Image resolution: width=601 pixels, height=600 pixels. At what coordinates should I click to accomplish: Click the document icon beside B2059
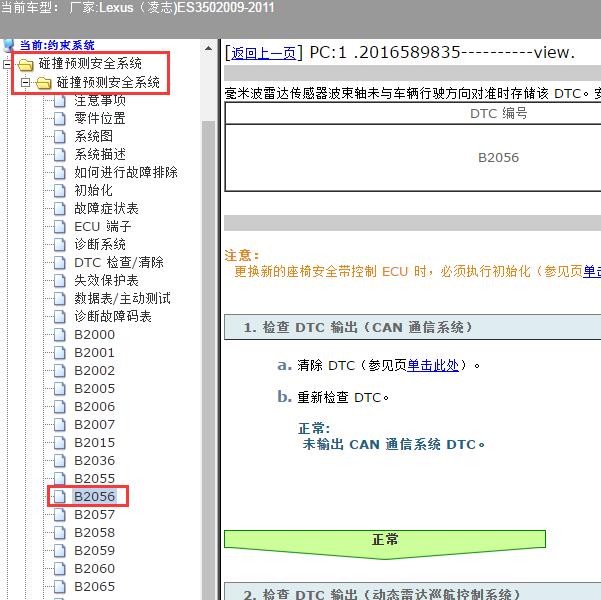[59, 551]
